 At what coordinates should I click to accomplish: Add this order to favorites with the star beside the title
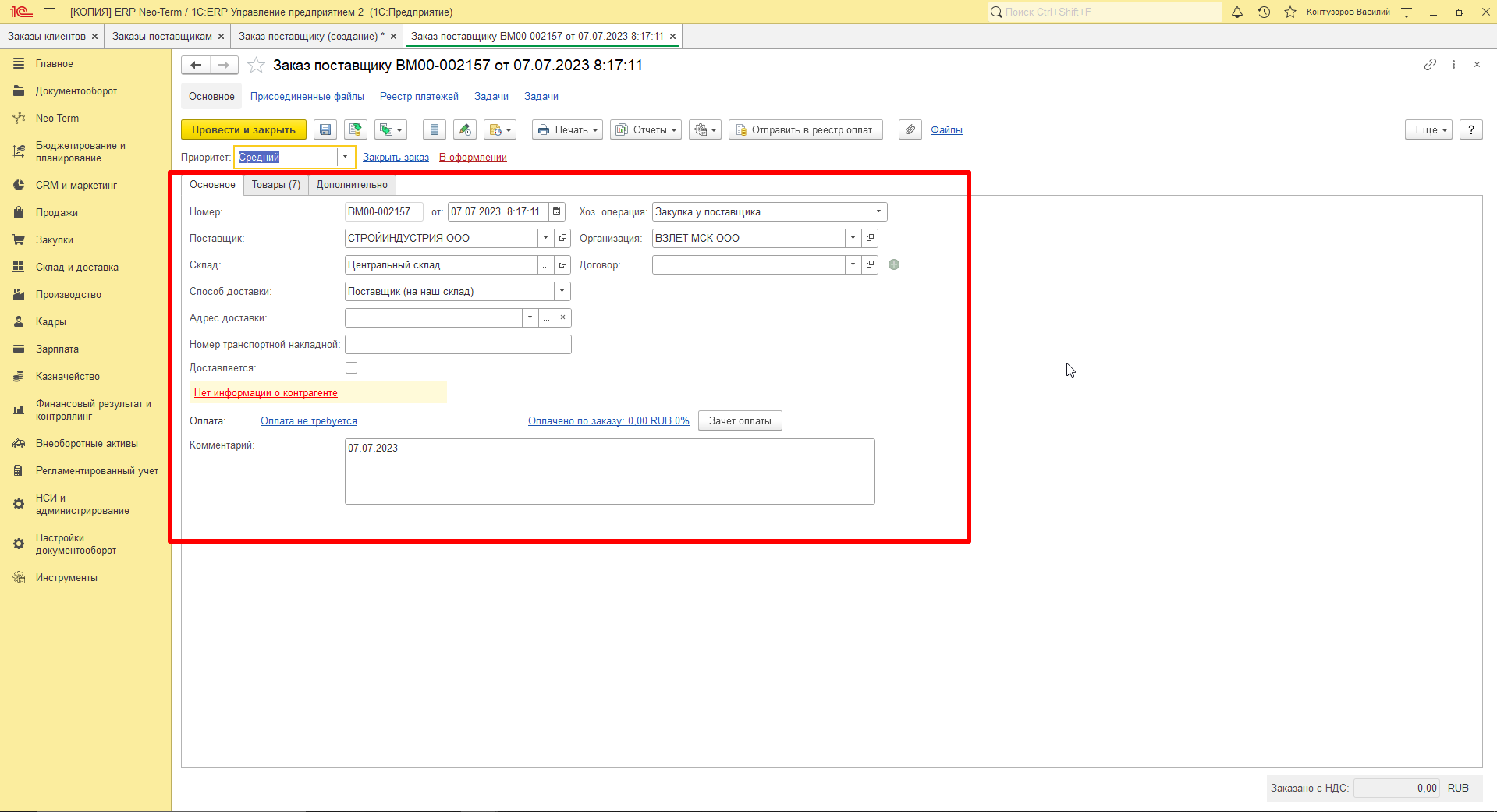[x=256, y=66]
